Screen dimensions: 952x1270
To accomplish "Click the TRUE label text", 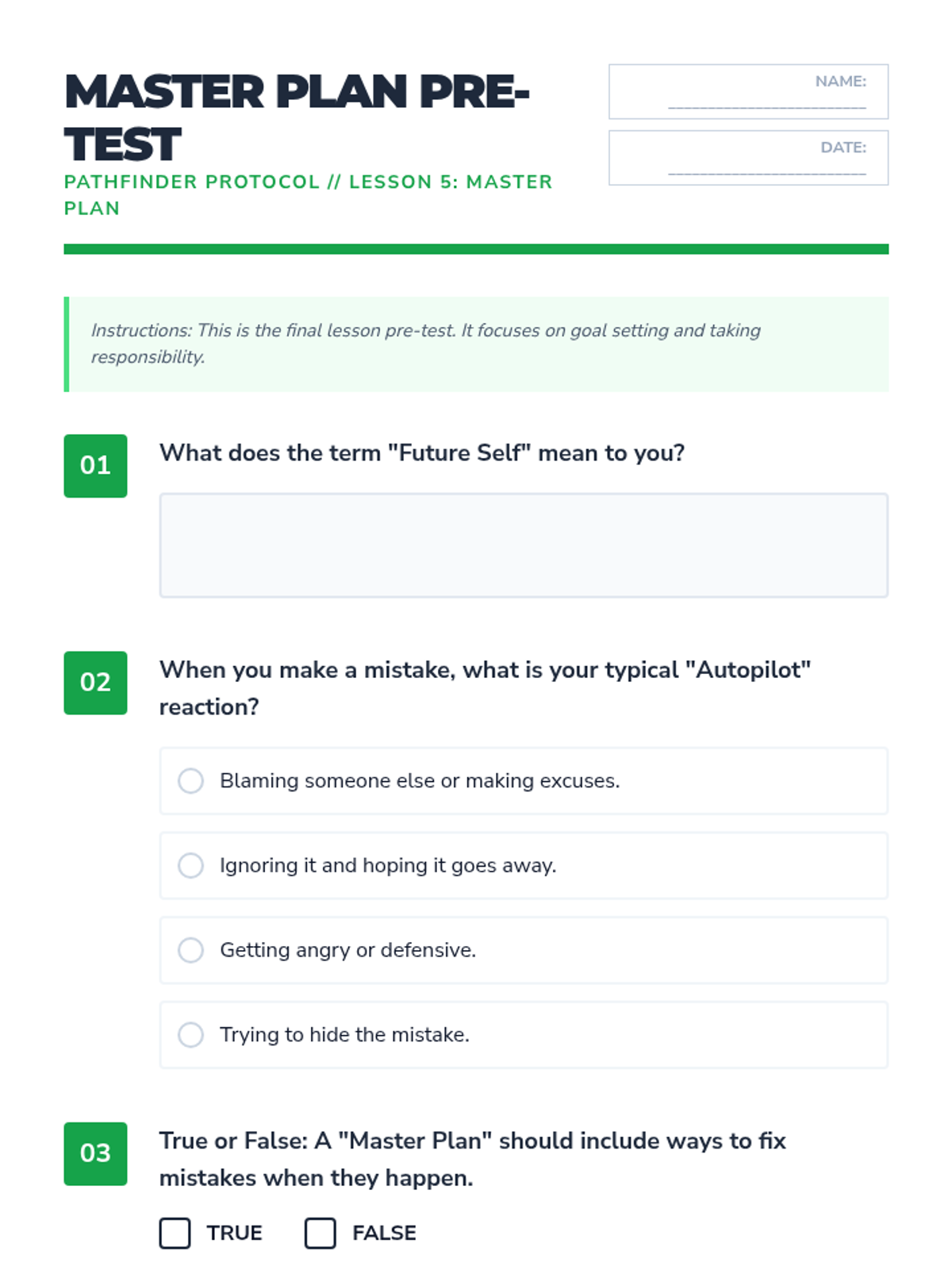I will [234, 1233].
